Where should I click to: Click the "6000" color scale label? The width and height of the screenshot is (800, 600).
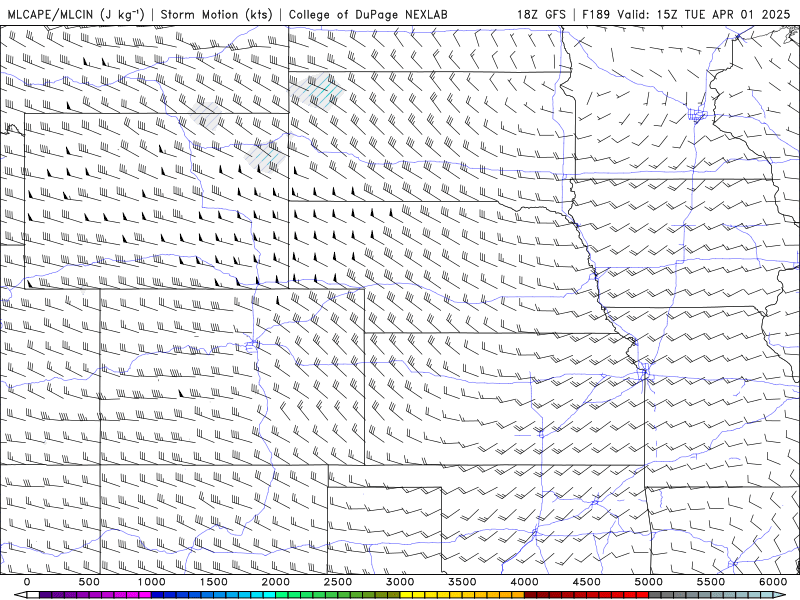pos(773,582)
